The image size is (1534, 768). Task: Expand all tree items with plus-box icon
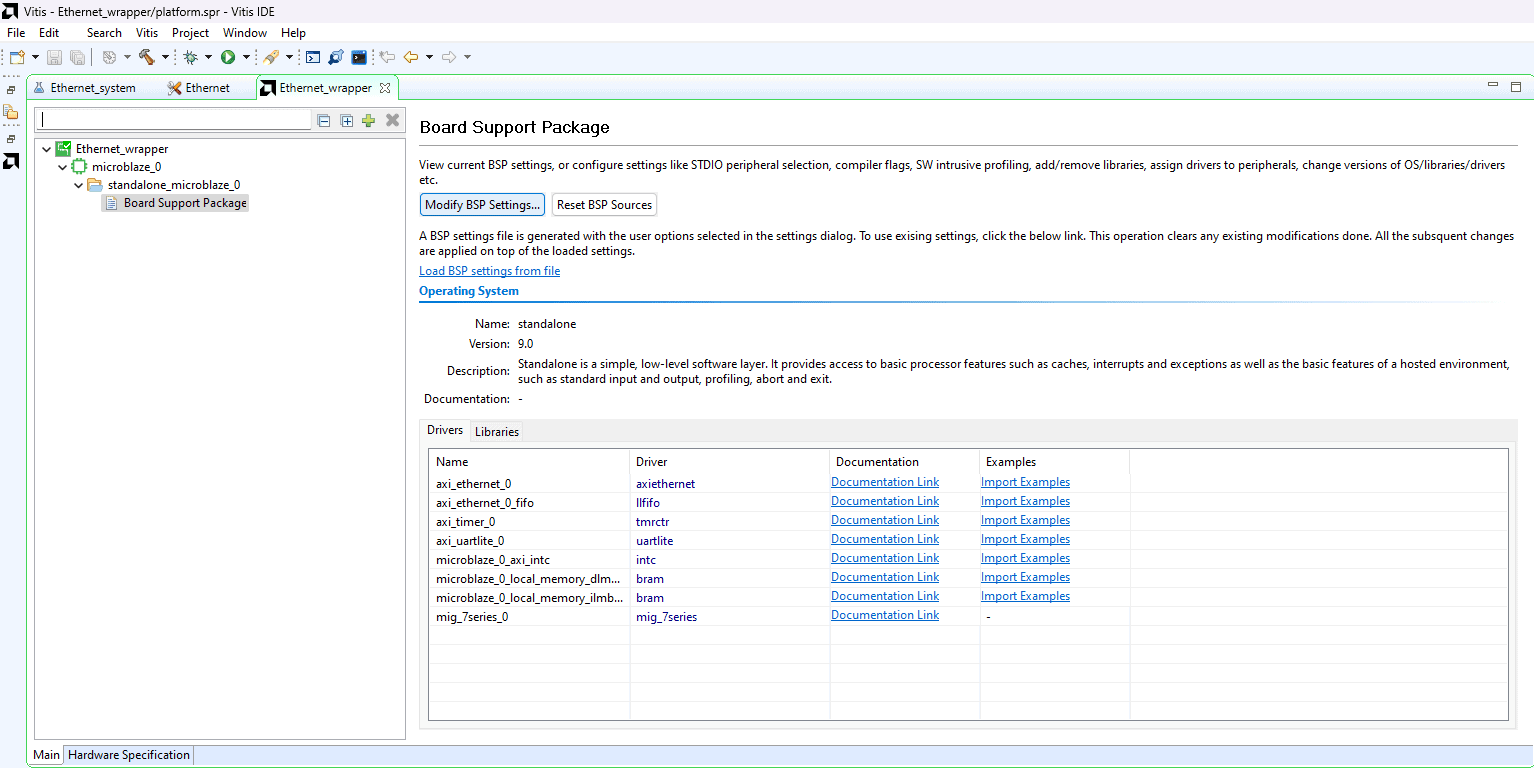point(347,120)
